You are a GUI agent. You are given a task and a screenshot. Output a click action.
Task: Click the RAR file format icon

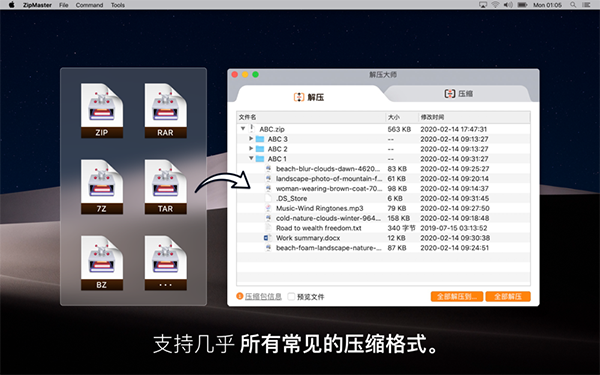pyautogui.click(x=166, y=111)
